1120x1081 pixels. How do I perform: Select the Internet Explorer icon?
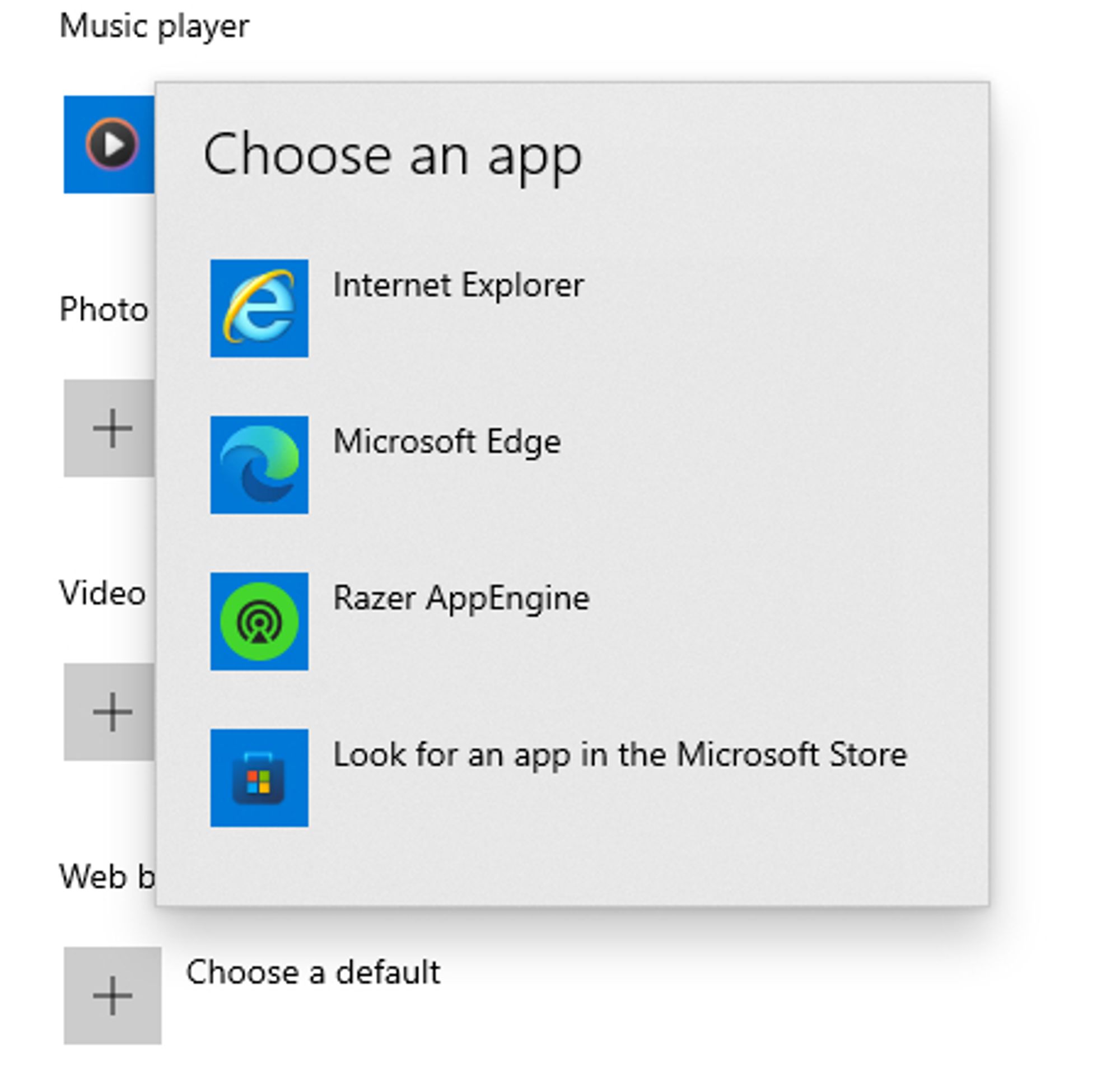[259, 308]
